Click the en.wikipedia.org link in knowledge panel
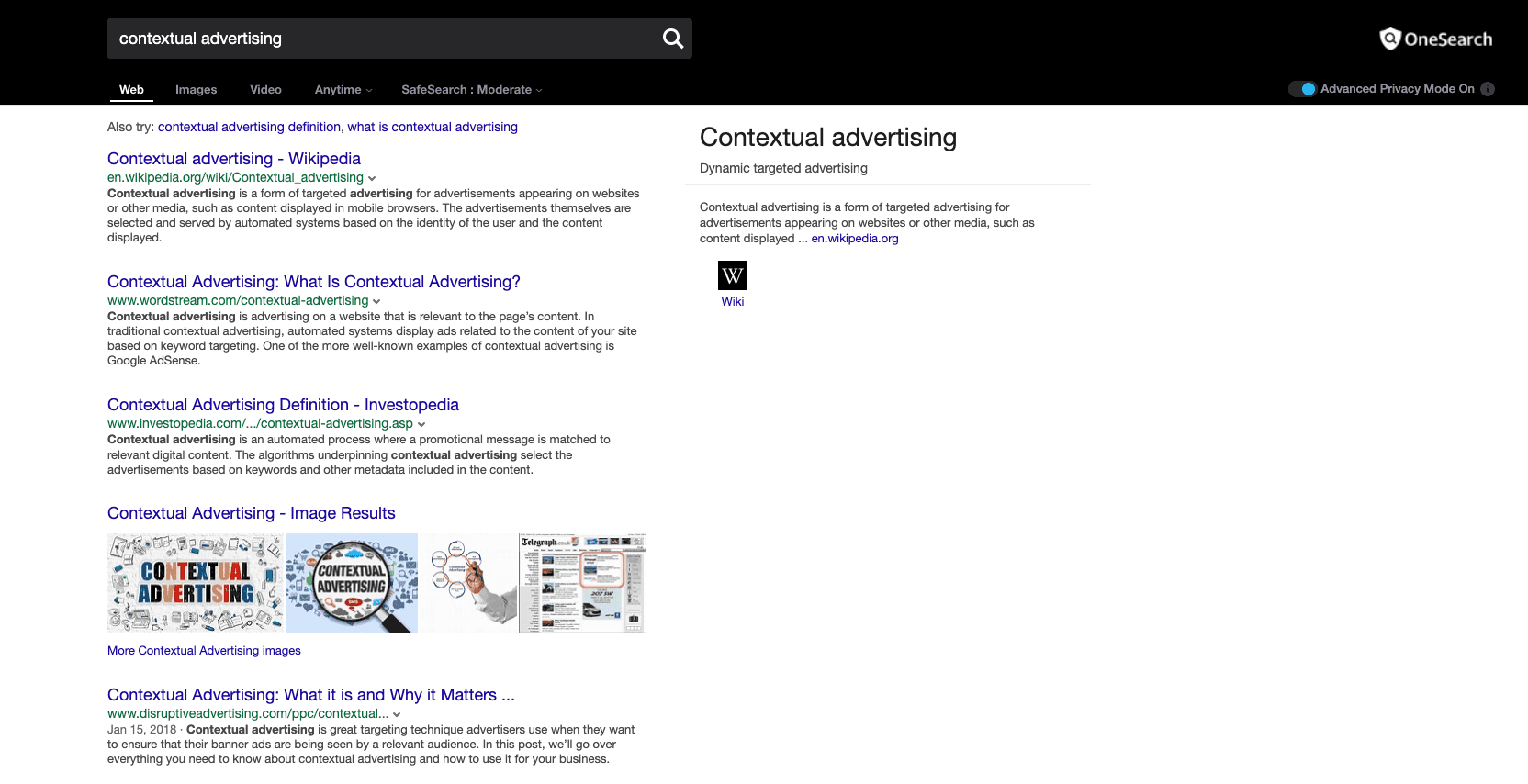The height and width of the screenshot is (784, 1528). (855, 239)
